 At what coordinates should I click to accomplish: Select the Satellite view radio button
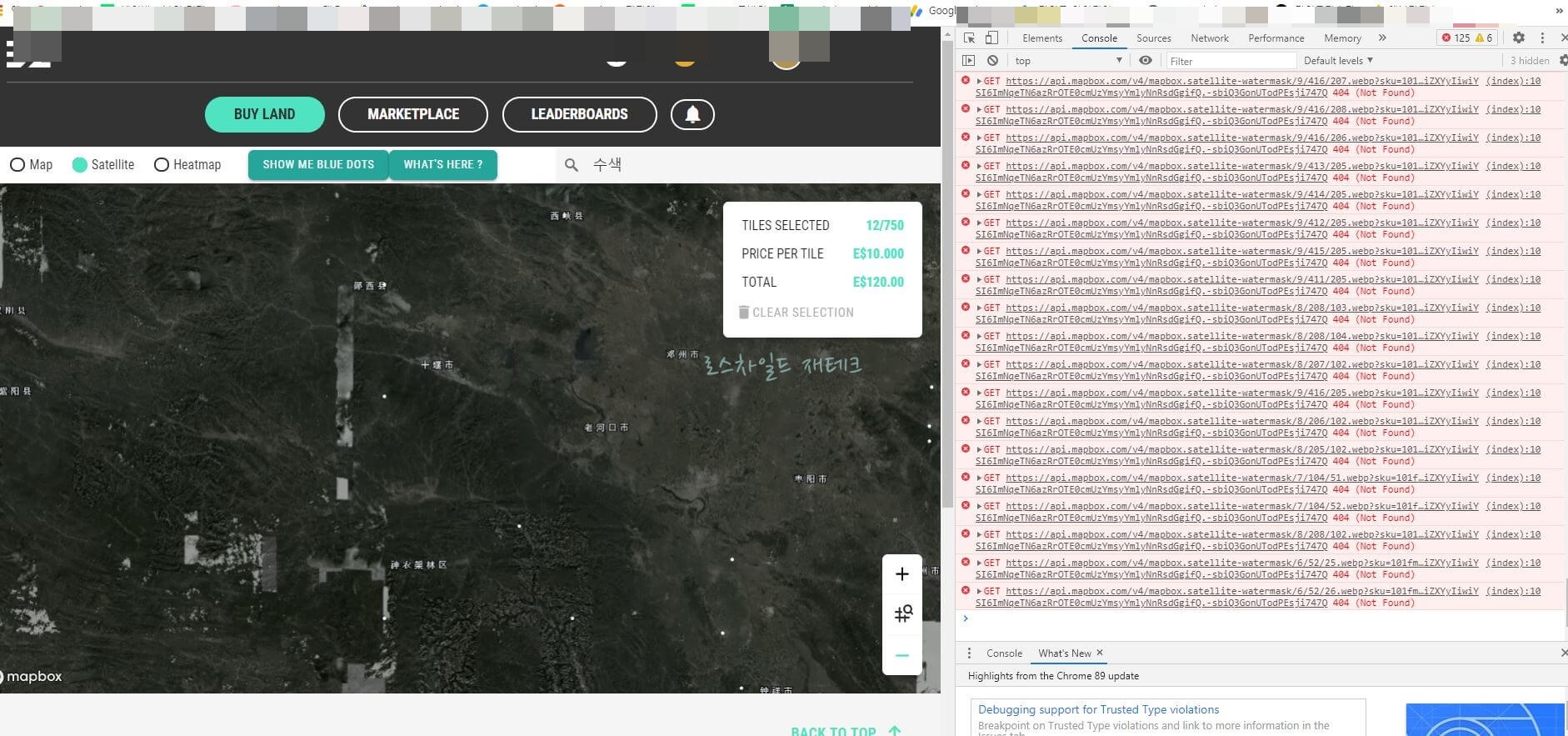(x=80, y=165)
